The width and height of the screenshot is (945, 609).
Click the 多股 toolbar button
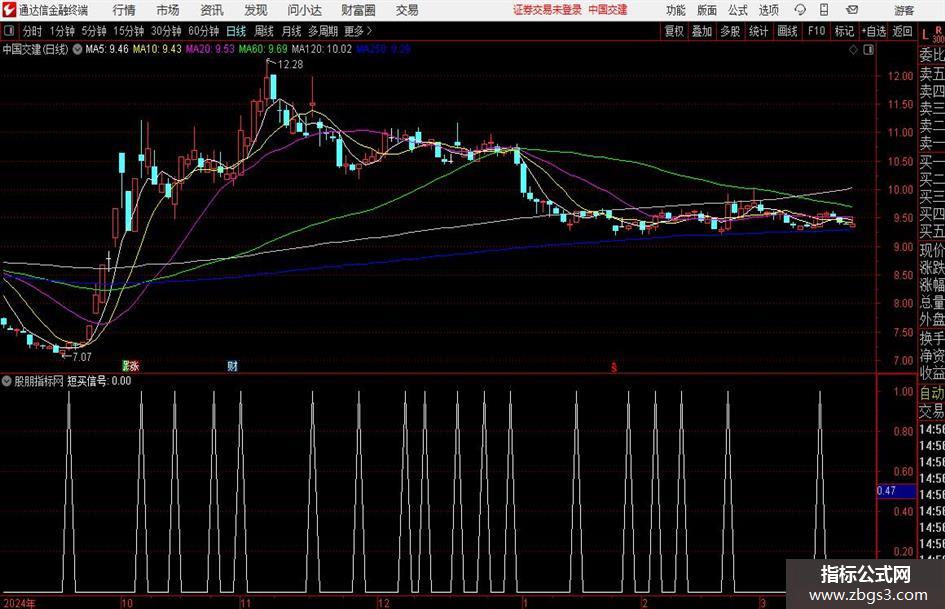pos(730,31)
